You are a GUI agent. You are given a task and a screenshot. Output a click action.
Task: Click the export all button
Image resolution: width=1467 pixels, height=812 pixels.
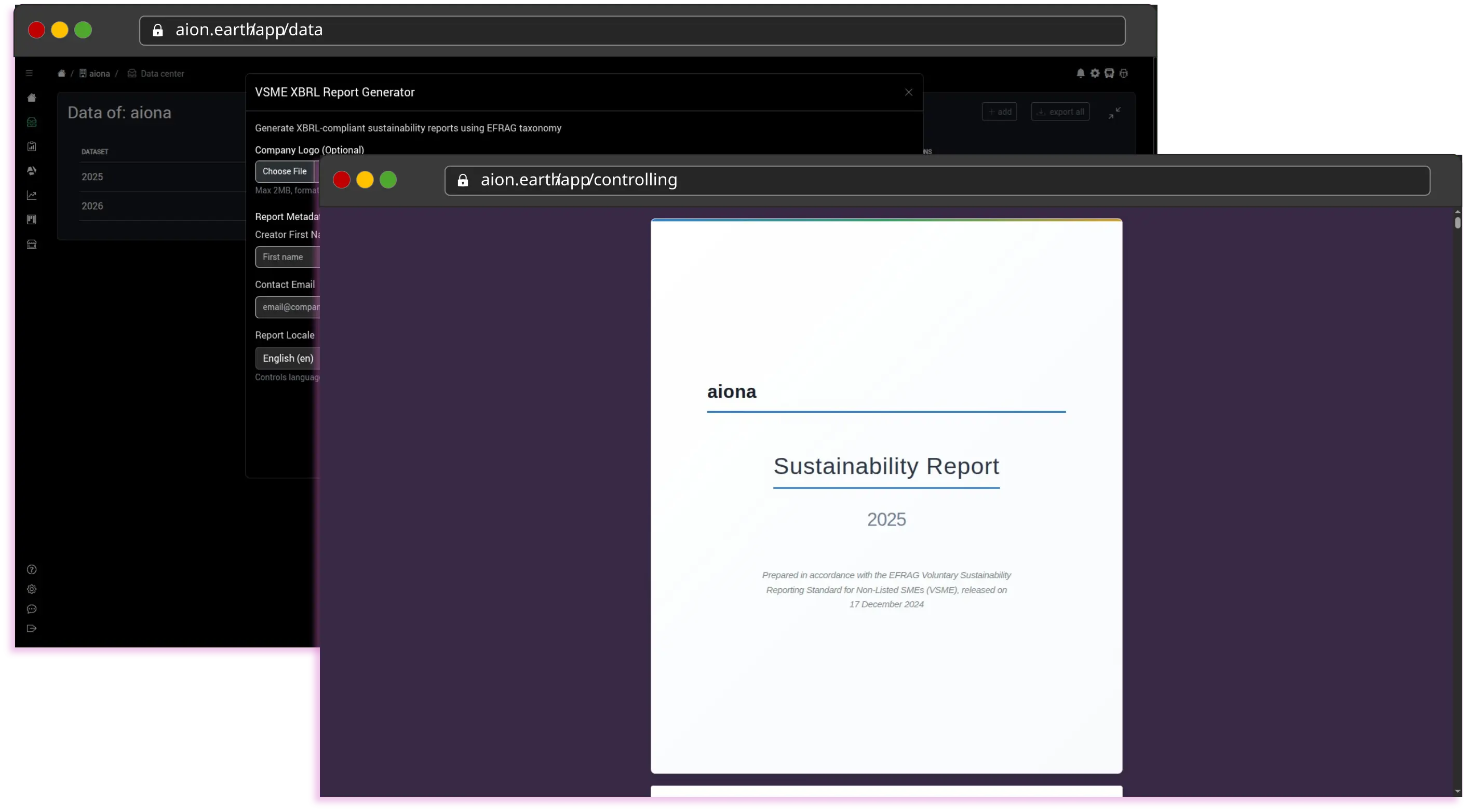(1060, 111)
